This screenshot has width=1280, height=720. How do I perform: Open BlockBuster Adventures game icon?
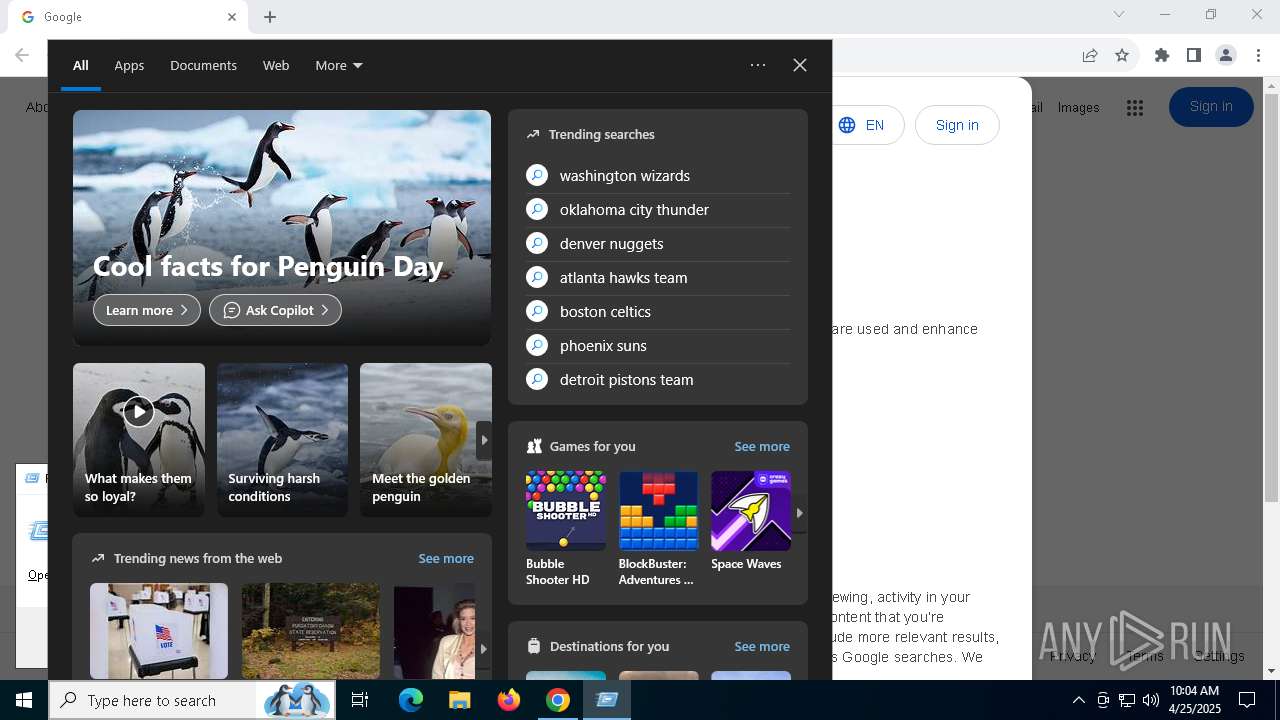(x=658, y=511)
